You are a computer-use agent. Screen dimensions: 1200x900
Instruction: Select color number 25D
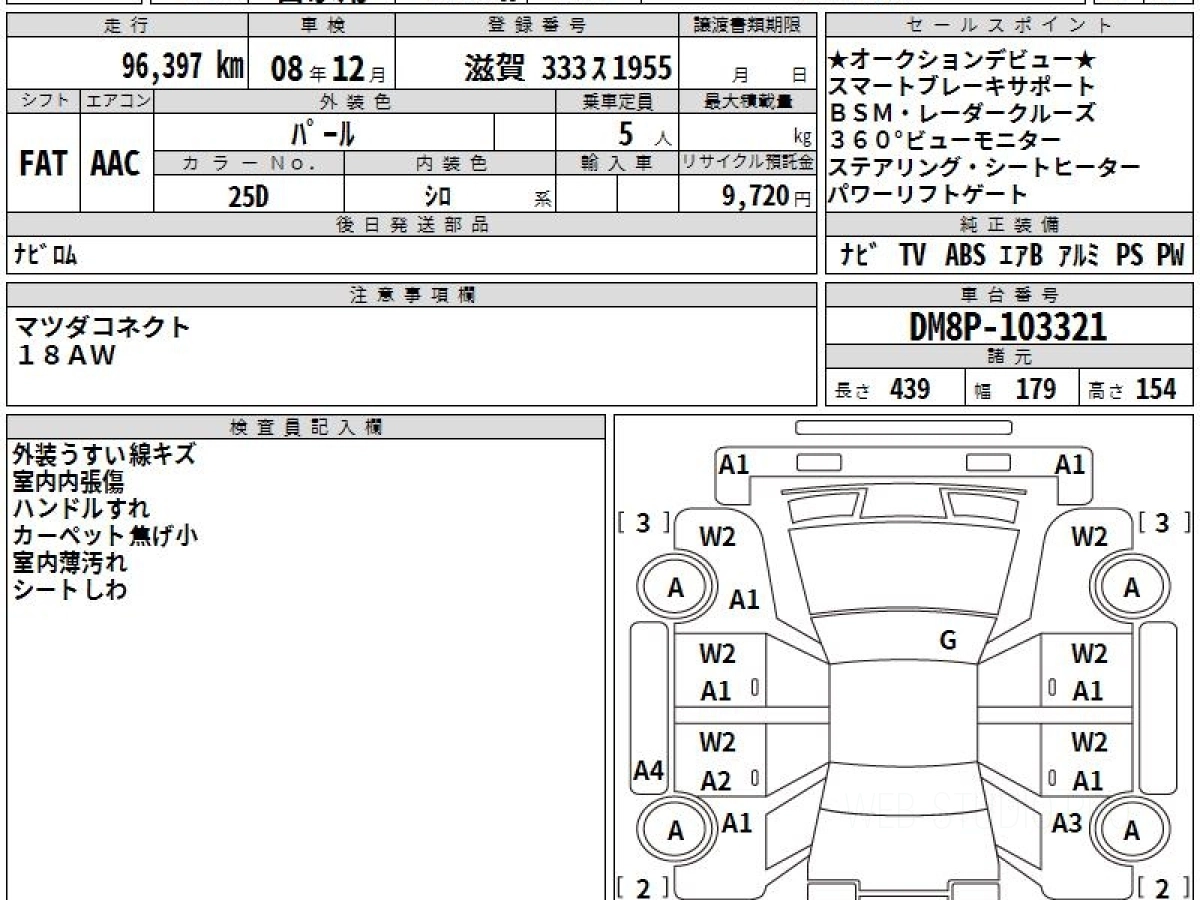[x=248, y=196]
